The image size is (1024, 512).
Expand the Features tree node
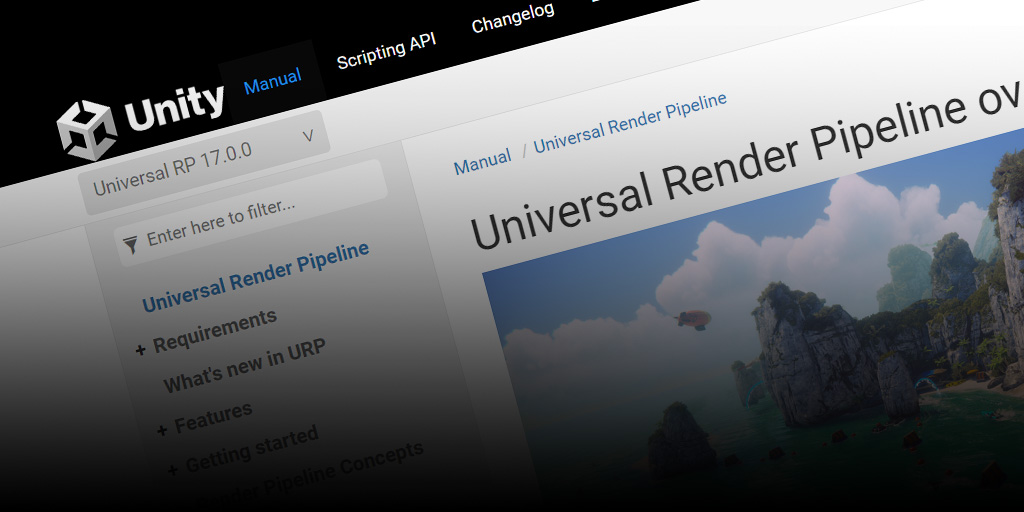pos(162,430)
